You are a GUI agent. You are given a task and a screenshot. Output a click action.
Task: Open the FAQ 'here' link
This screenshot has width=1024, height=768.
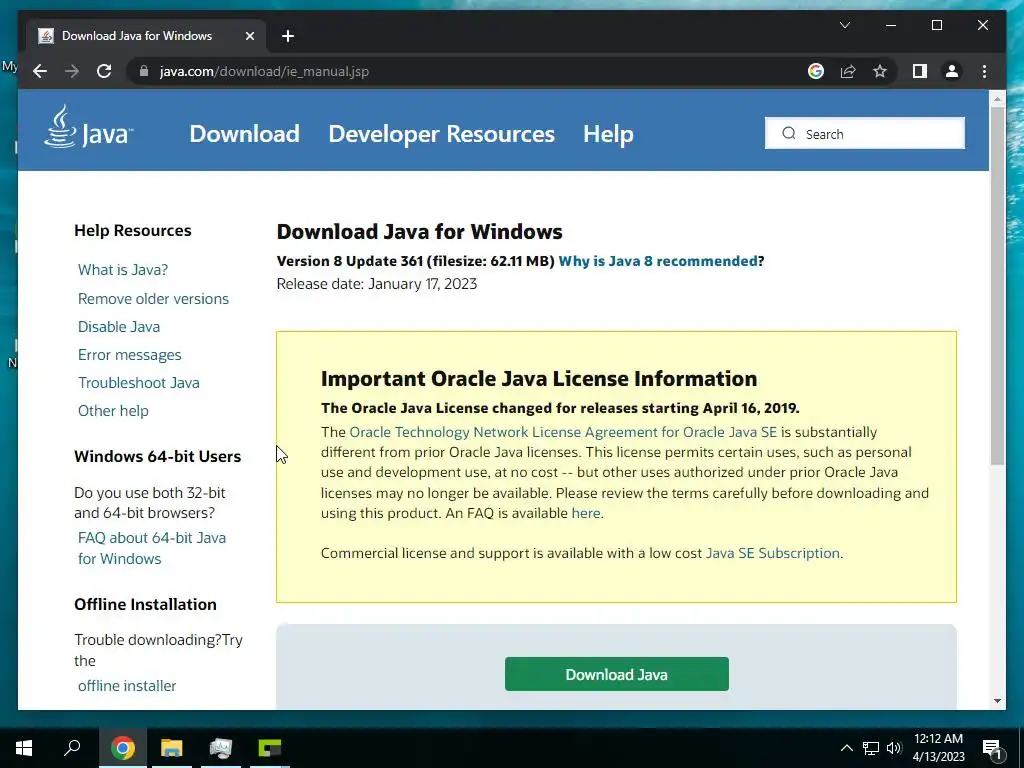(x=586, y=513)
